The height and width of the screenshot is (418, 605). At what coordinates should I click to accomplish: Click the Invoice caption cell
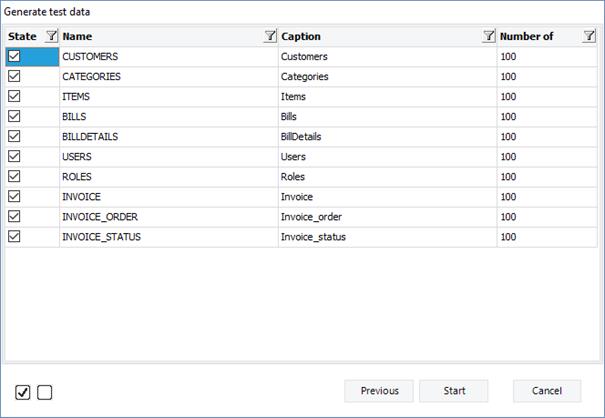(x=387, y=197)
